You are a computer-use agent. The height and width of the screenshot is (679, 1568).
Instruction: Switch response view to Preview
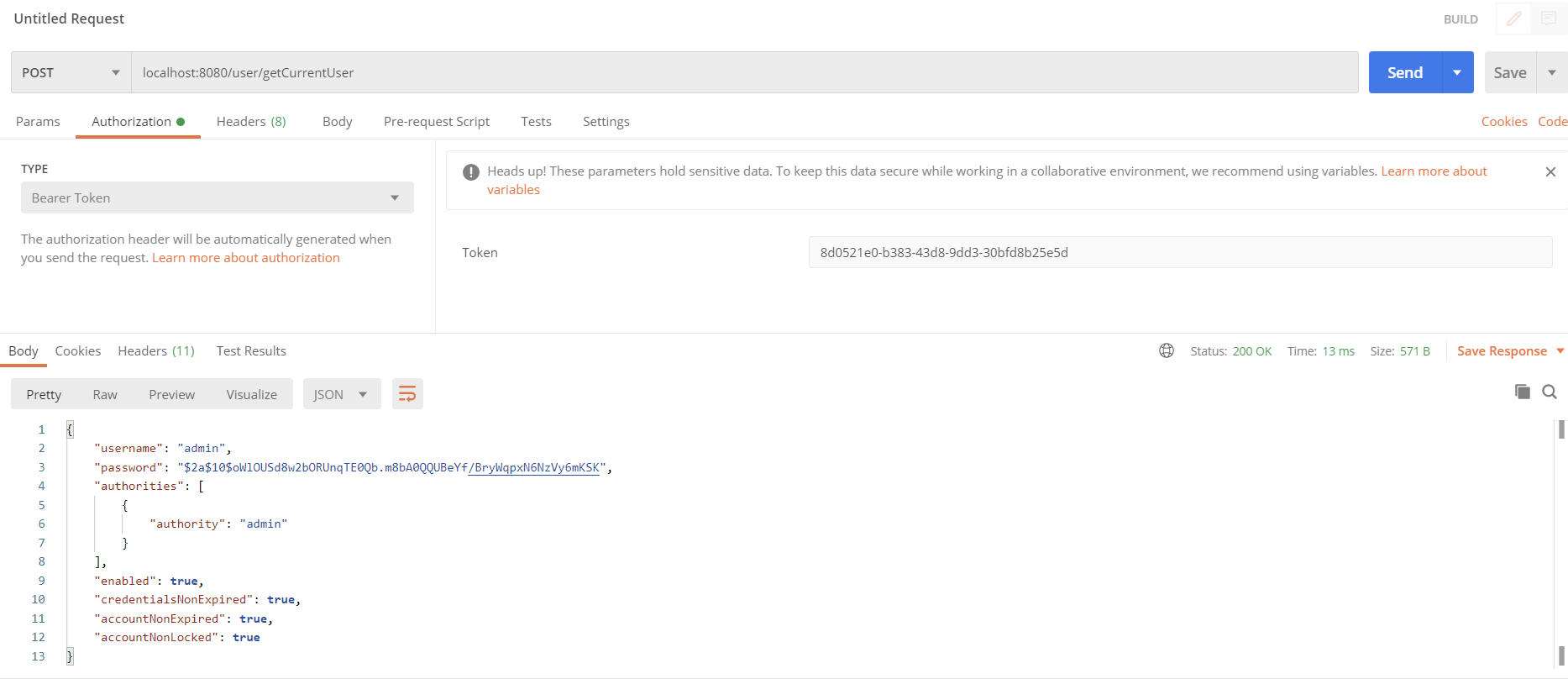(171, 394)
